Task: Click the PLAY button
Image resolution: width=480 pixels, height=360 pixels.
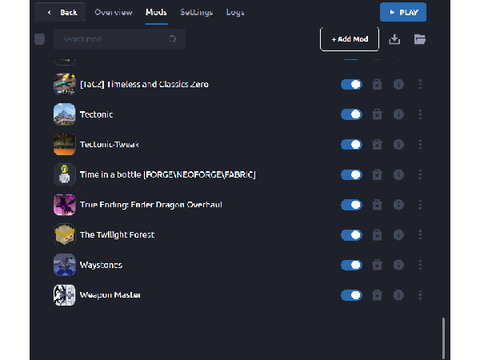Action: coord(403,12)
